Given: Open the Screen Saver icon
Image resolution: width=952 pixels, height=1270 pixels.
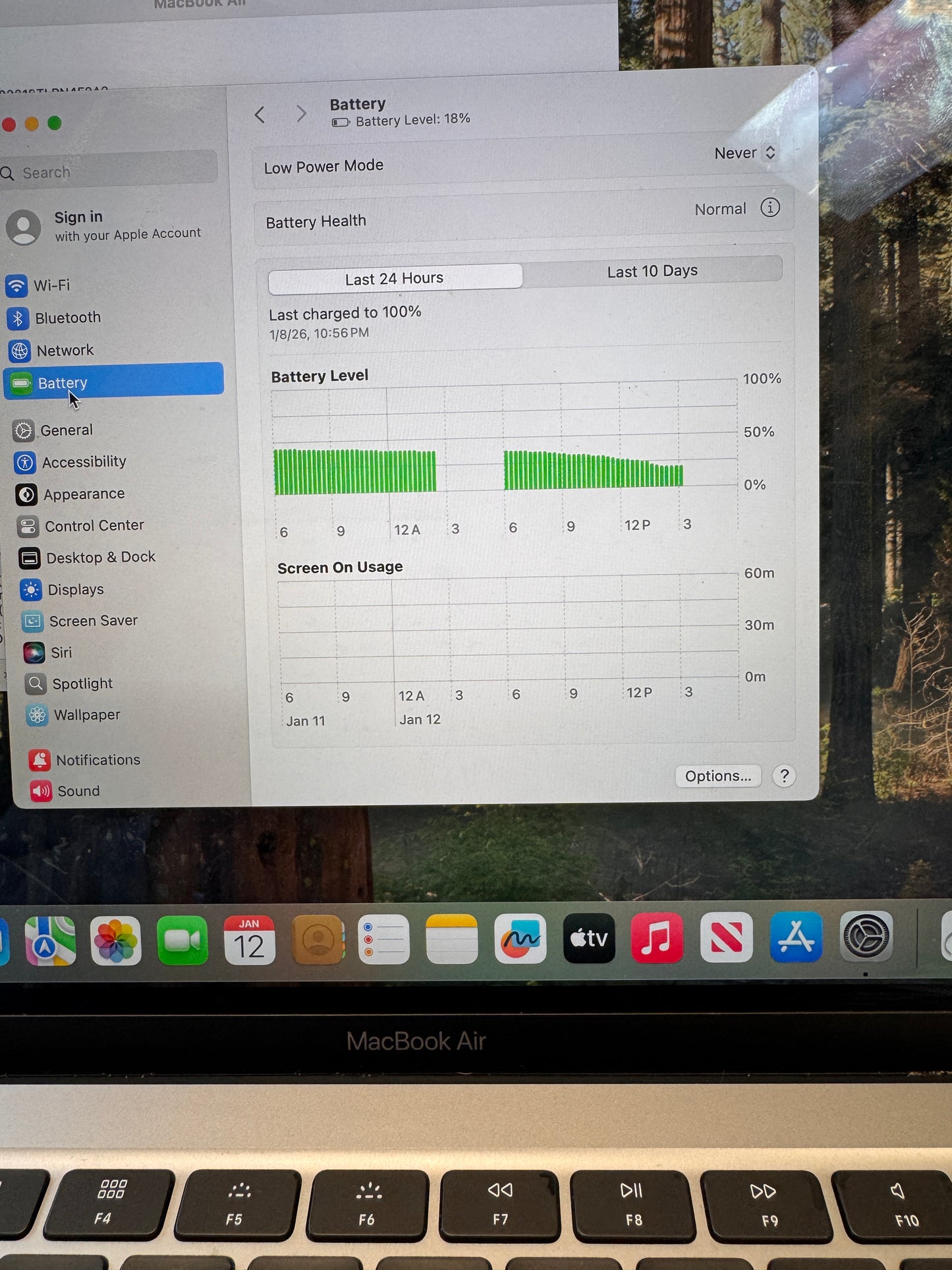Looking at the screenshot, I should pos(32,621).
